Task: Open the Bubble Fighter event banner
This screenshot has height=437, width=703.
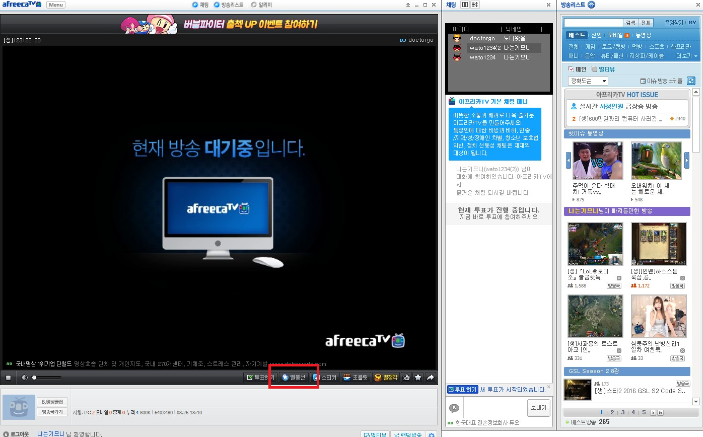Action: pos(219,24)
